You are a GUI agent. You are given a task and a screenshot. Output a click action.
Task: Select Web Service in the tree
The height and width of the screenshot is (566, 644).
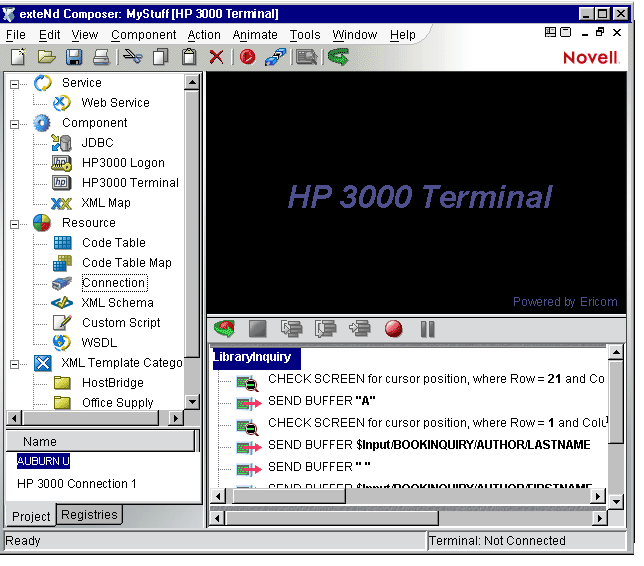[115, 103]
